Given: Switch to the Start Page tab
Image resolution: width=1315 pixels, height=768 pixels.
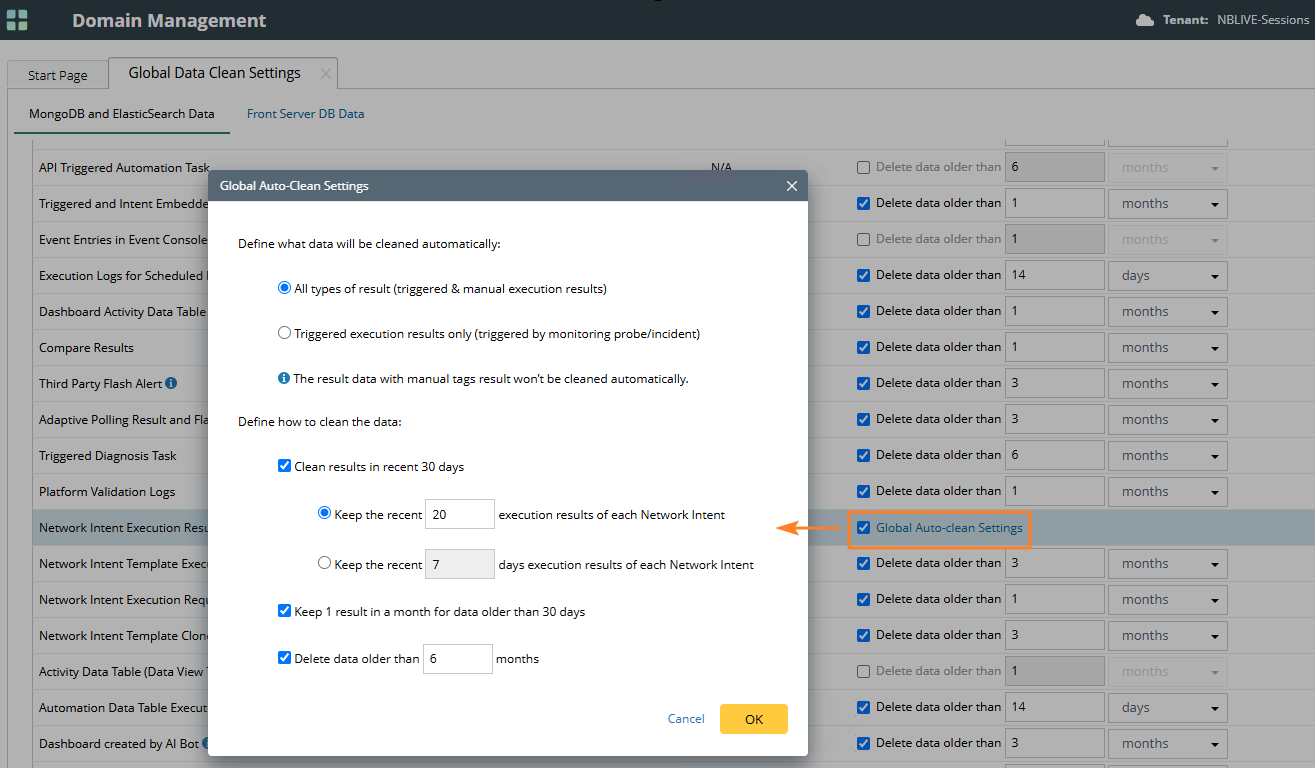Looking at the screenshot, I should pyautogui.click(x=58, y=75).
